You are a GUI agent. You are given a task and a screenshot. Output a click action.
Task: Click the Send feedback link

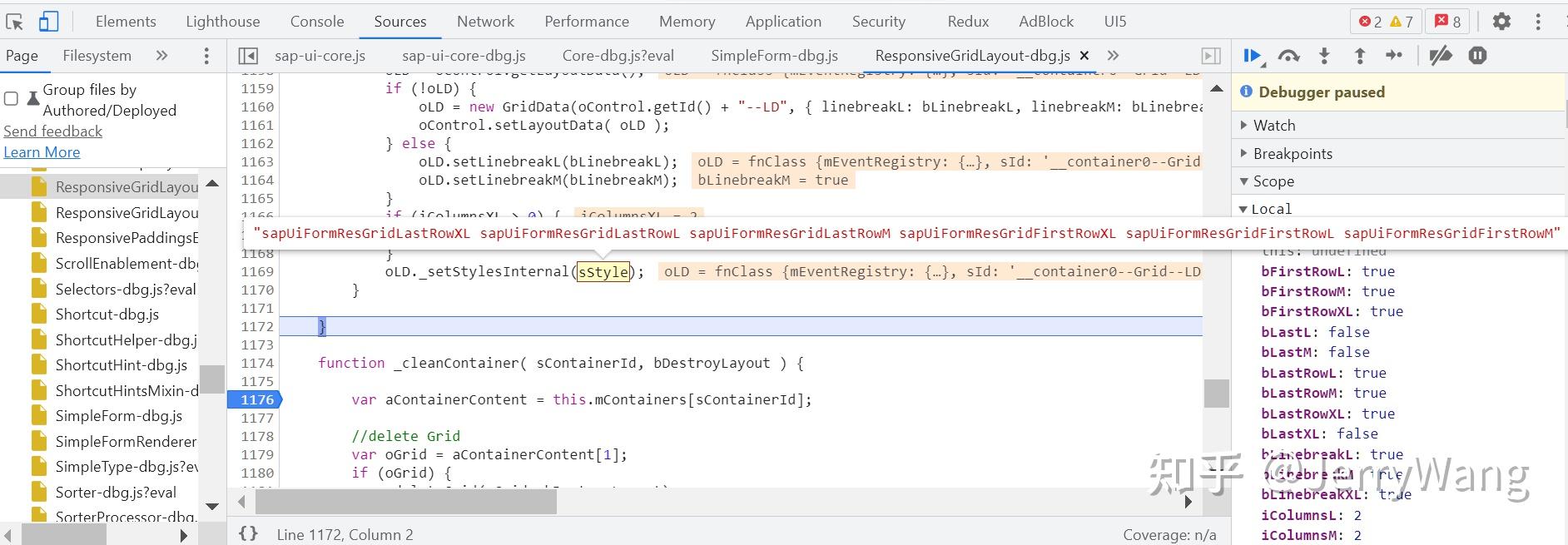click(x=53, y=131)
